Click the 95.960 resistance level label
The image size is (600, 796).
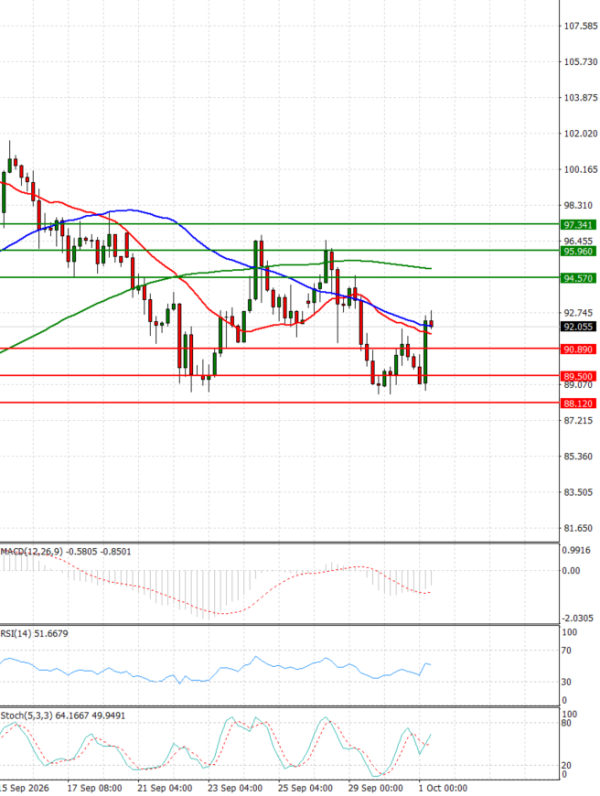point(579,251)
